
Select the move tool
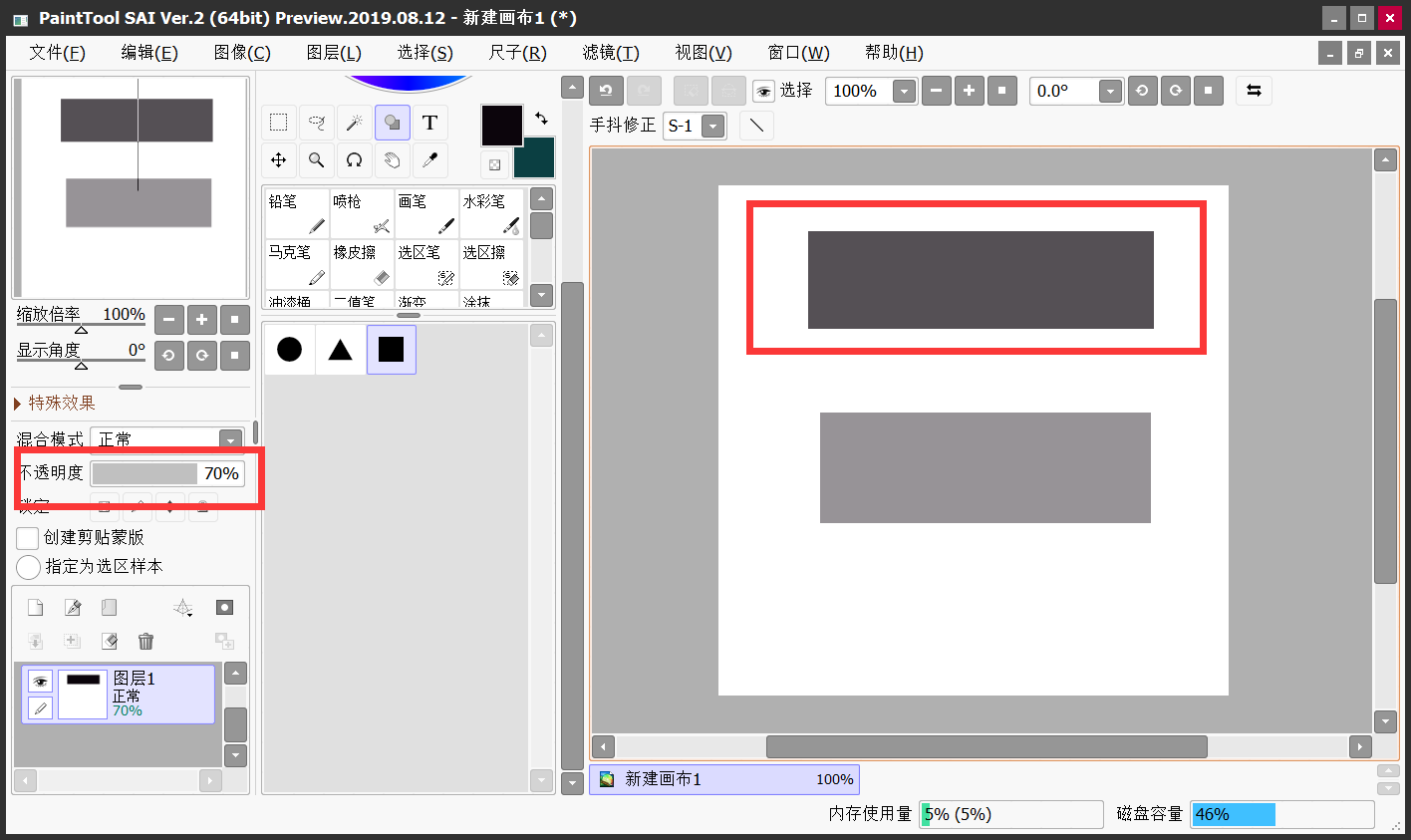[279, 159]
